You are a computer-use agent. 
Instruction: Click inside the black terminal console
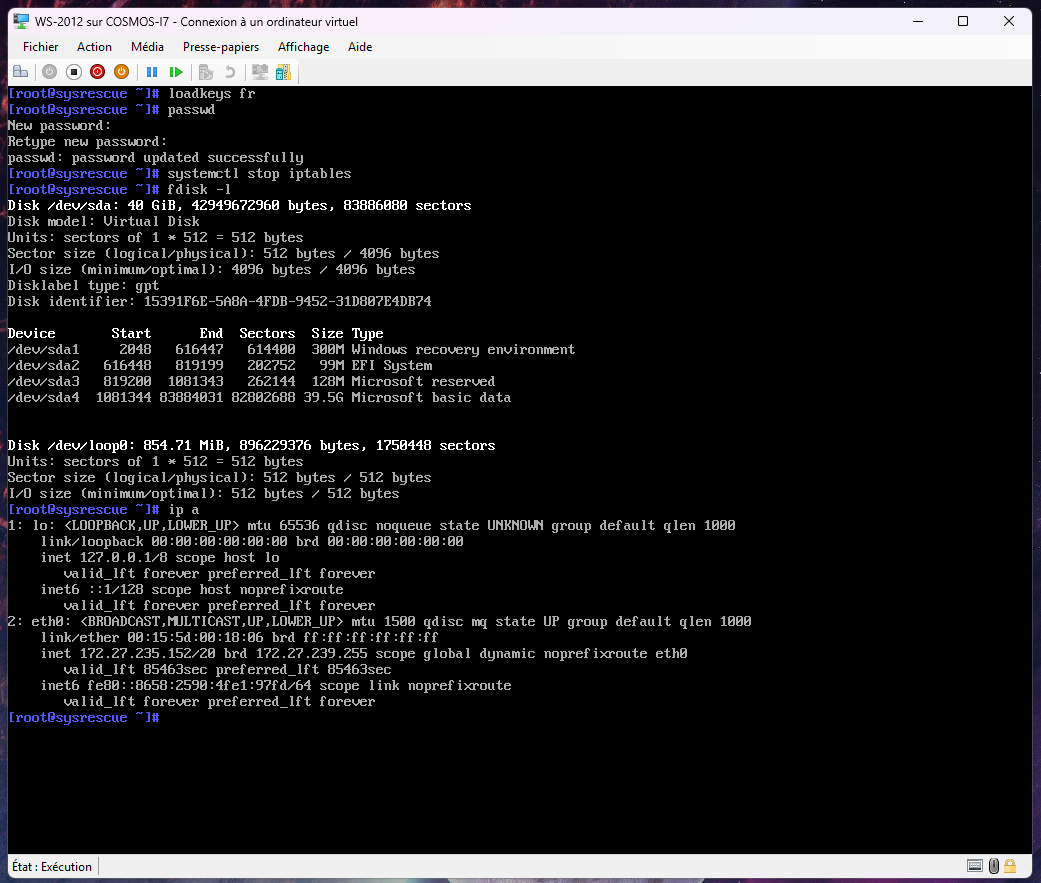coord(520,780)
